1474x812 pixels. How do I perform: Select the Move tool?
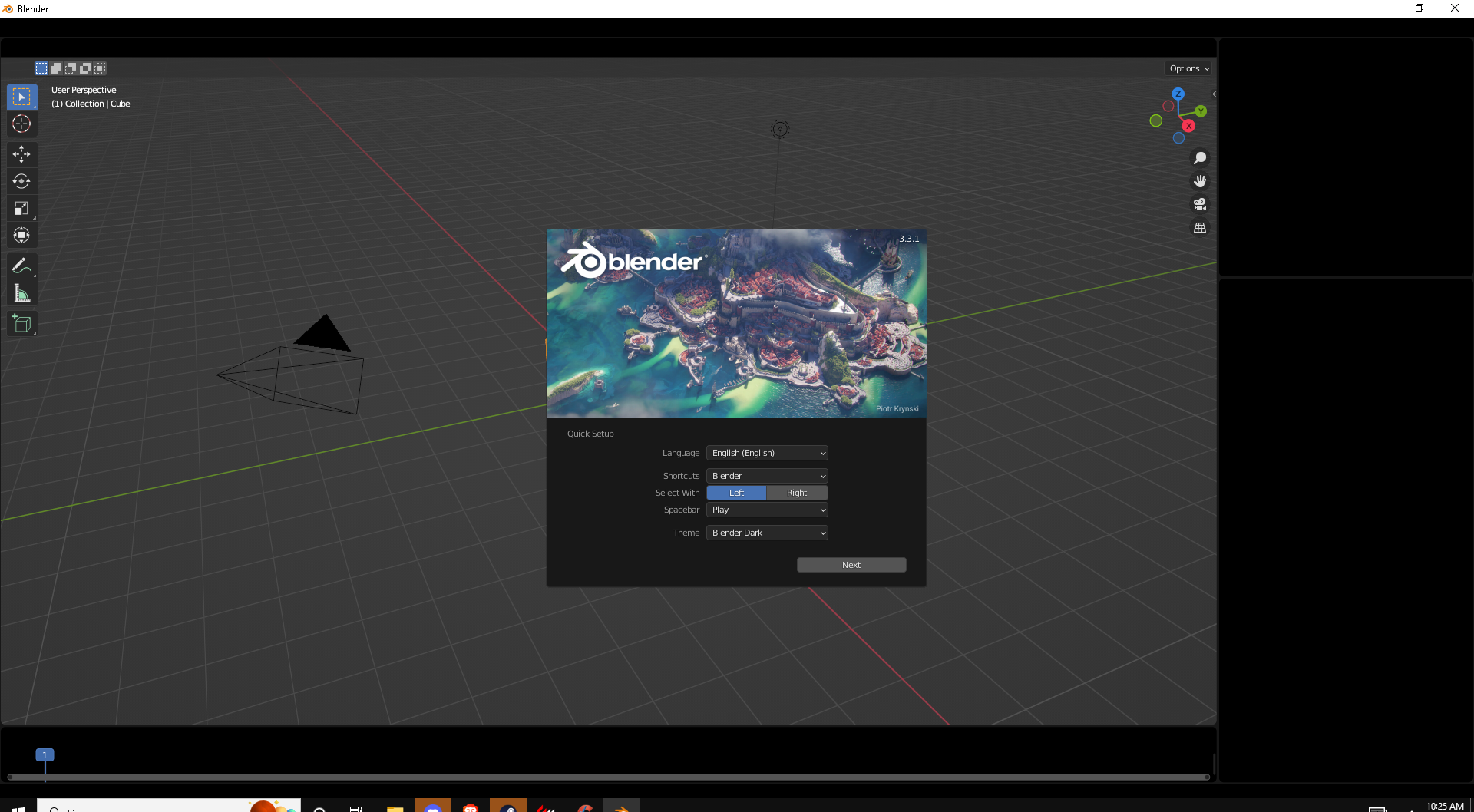(x=21, y=154)
